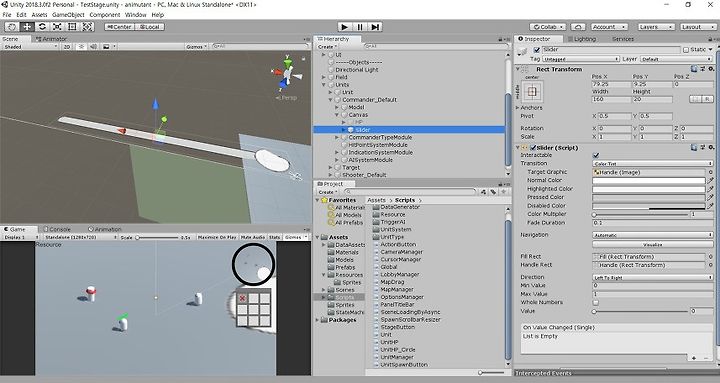Open the Layer dropdown (Default)
The width and height of the screenshot is (720, 383).
point(676,59)
